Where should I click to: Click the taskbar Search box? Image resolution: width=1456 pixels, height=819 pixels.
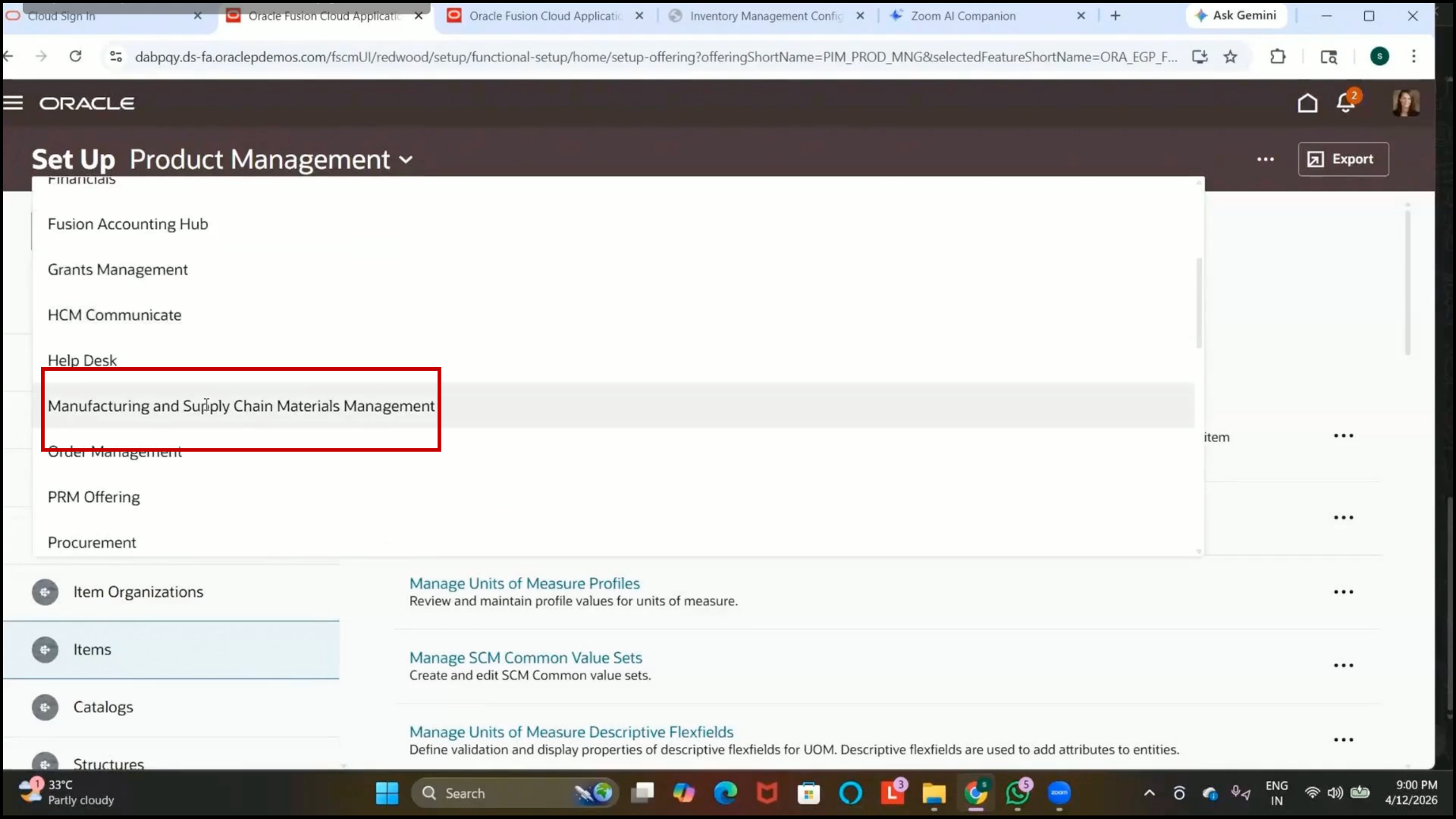tap(516, 793)
